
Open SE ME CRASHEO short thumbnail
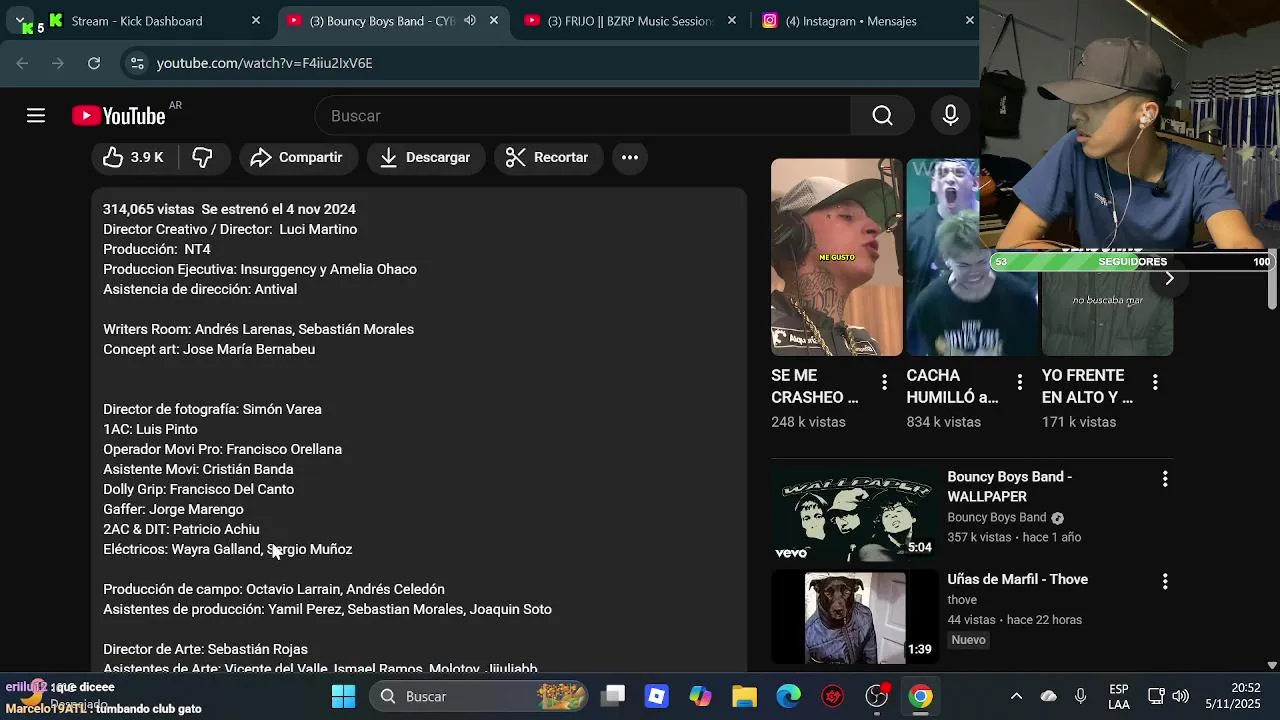coord(837,257)
